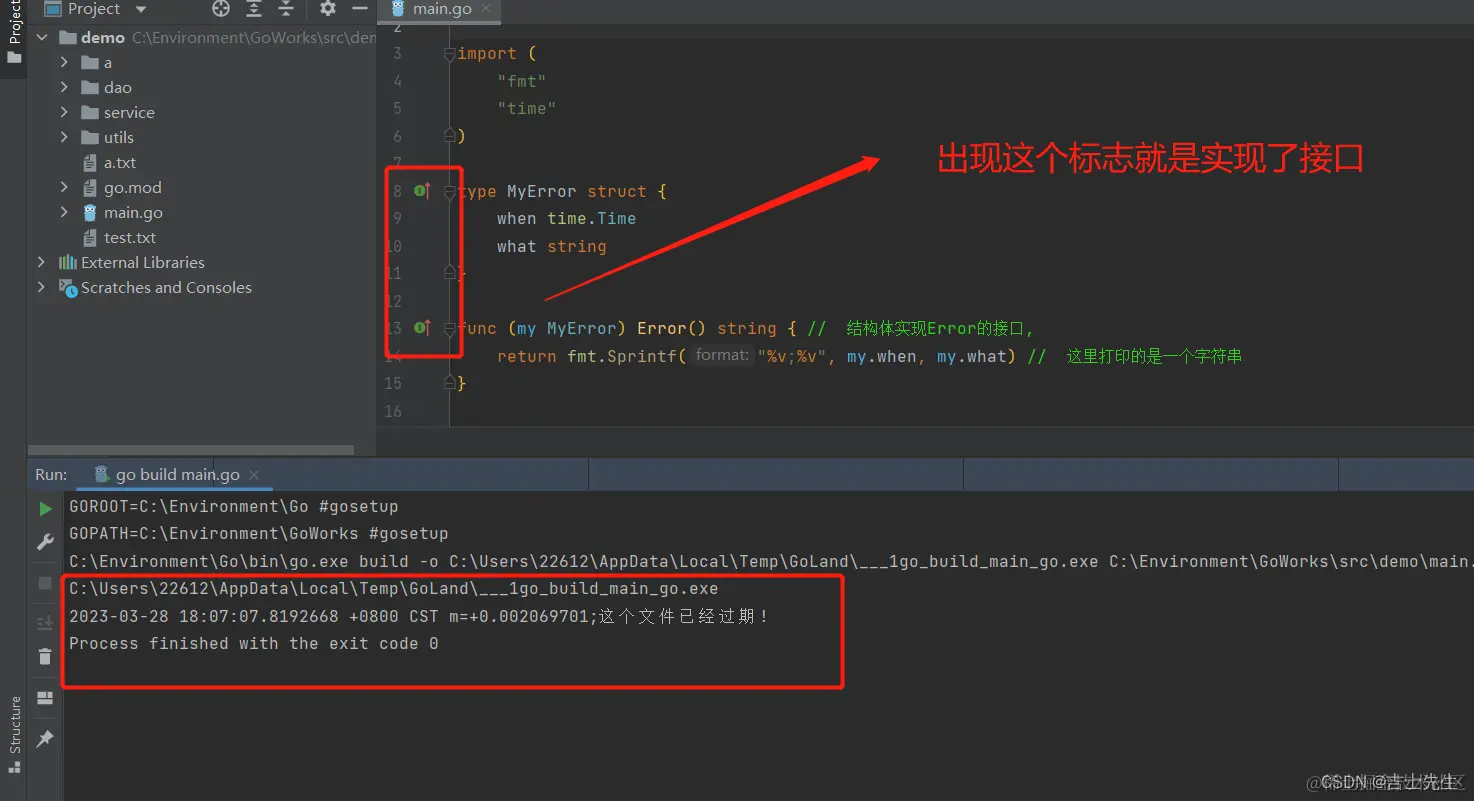Click the "format:" parameter hint
The width and height of the screenshot is (1474, 801).
tap(722, 355)
